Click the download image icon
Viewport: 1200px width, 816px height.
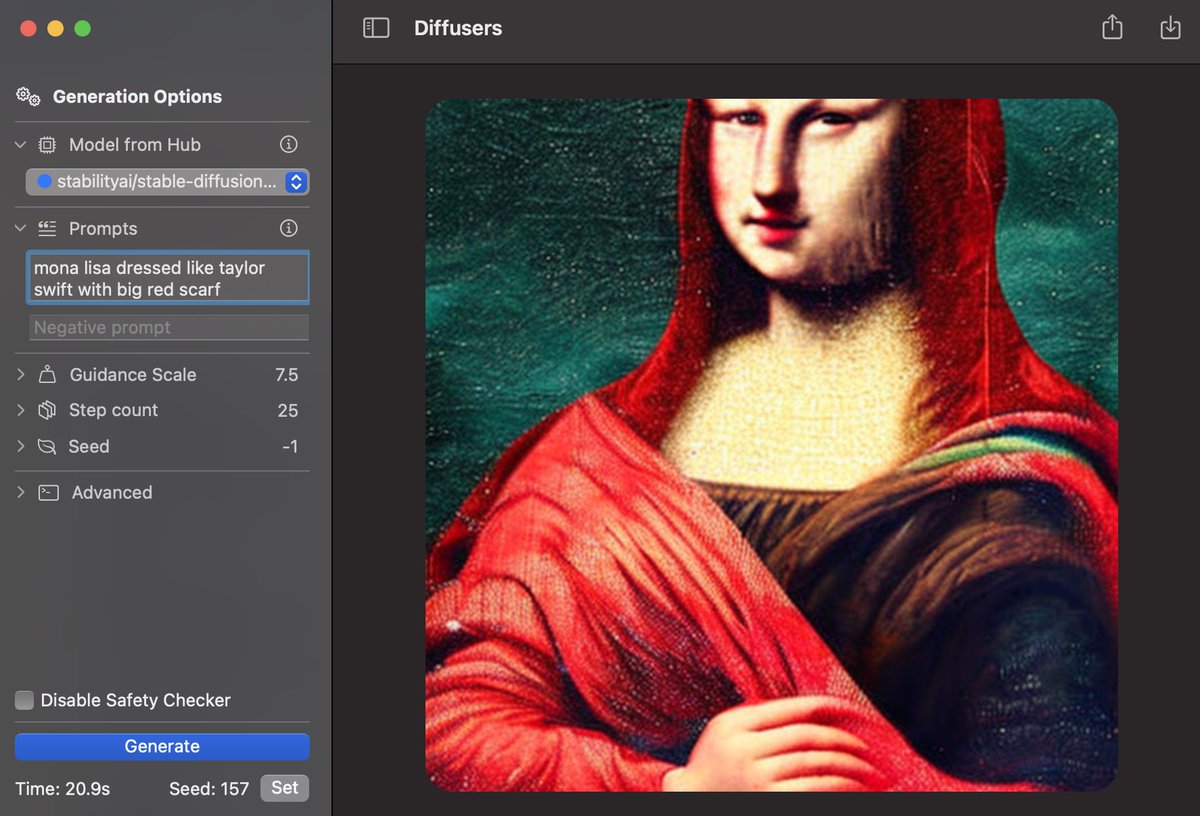(x=1170, y=27)
